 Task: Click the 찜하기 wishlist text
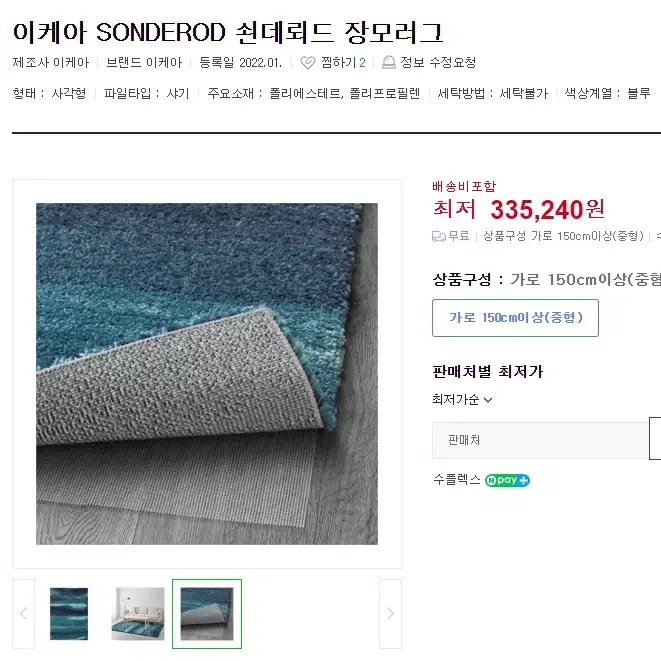point(339,62)
